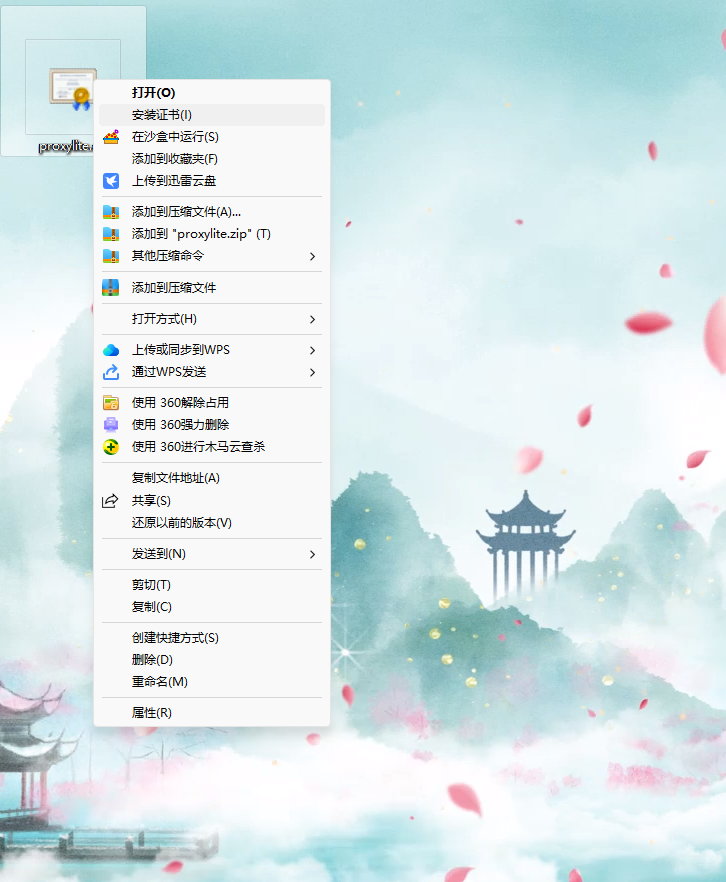Image resolution: width=726 pixels, height=882 pixels.
Task: Choose 上传到迅雷云盘 entry
Action: pyautogui.click(x=211, y=181)
